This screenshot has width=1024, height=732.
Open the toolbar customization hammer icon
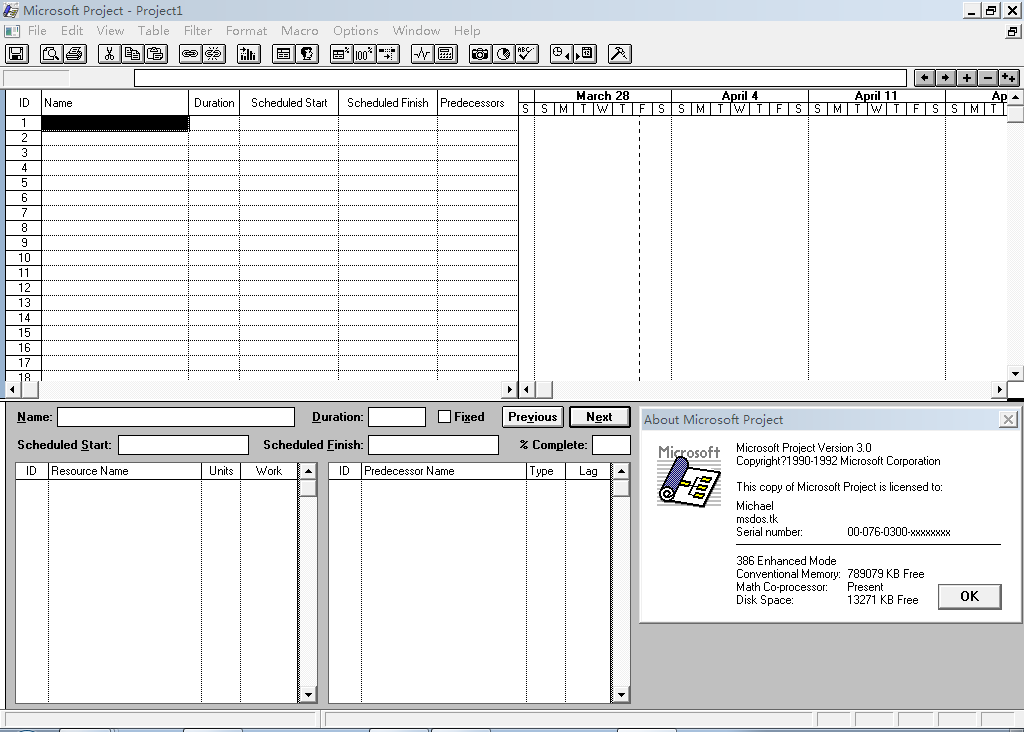pos(618,53)
